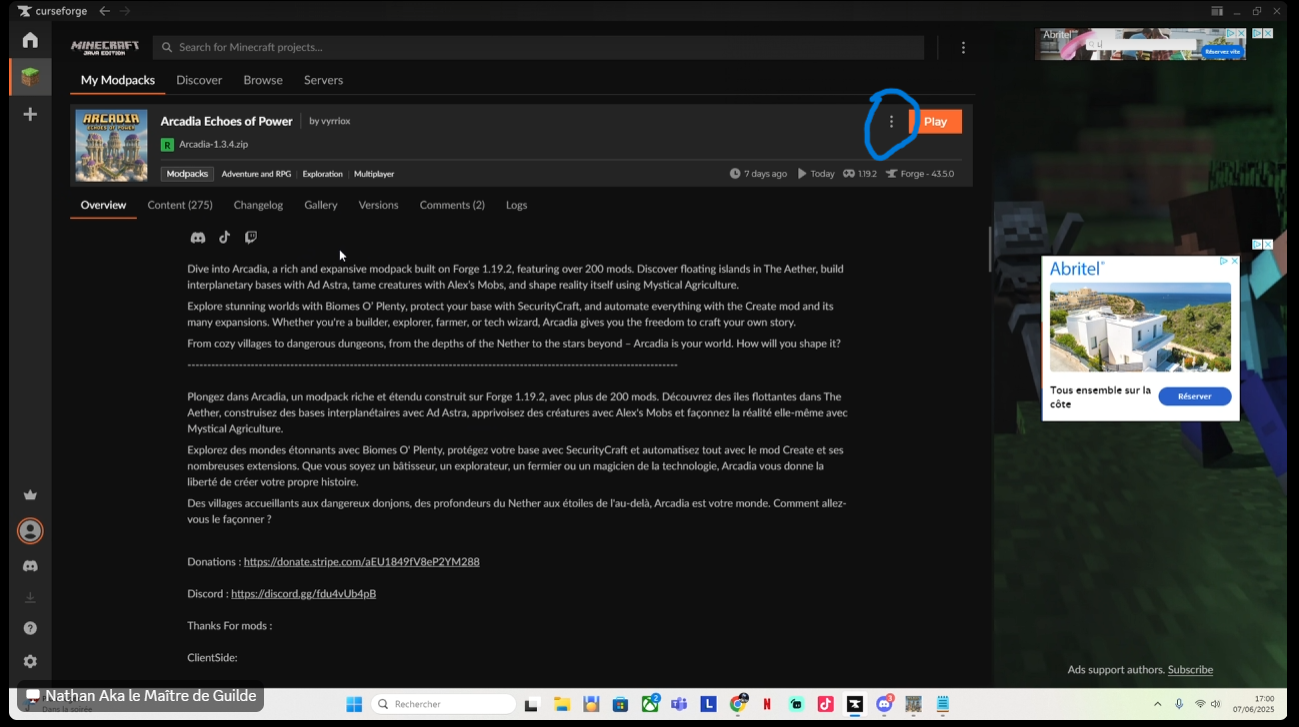Open the Windows Start menu
The image size is (1299, 727).
coord(354,704)
